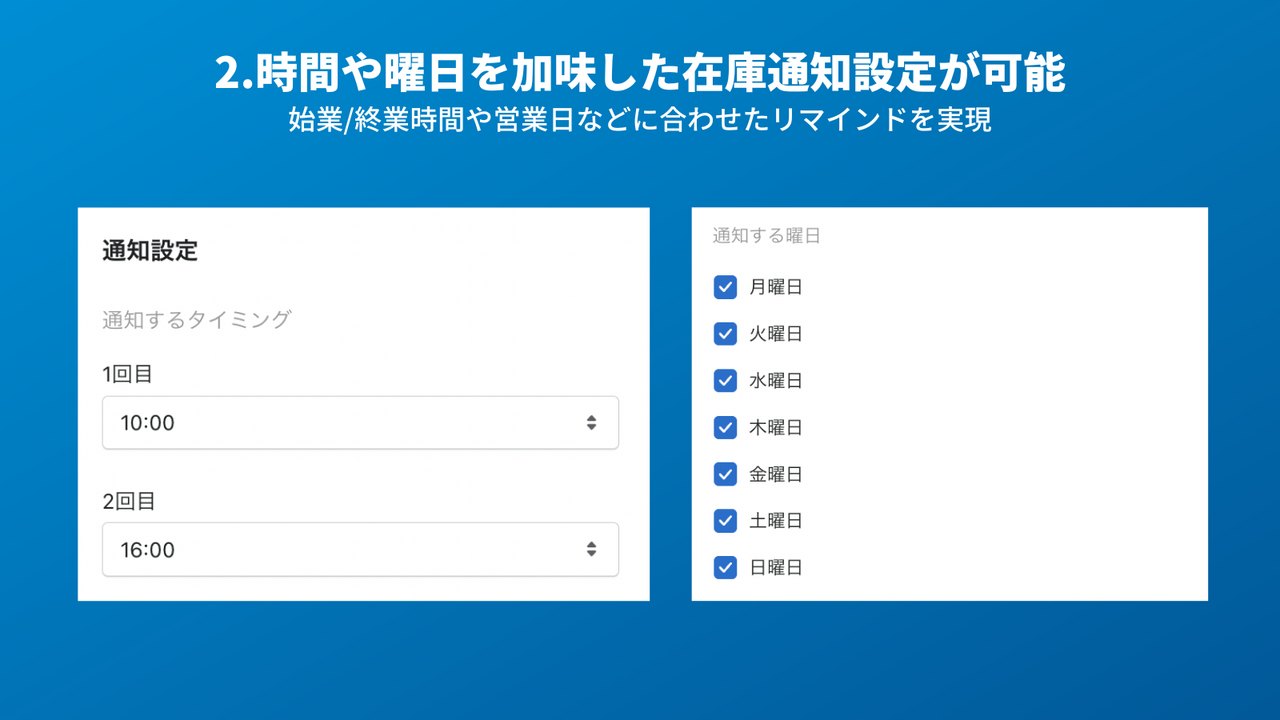Open the 2回目 time dropdown showing 16:00
The height and width of the screenshot is (720, 1280).
pyautogui.click(x=360, y=549)
